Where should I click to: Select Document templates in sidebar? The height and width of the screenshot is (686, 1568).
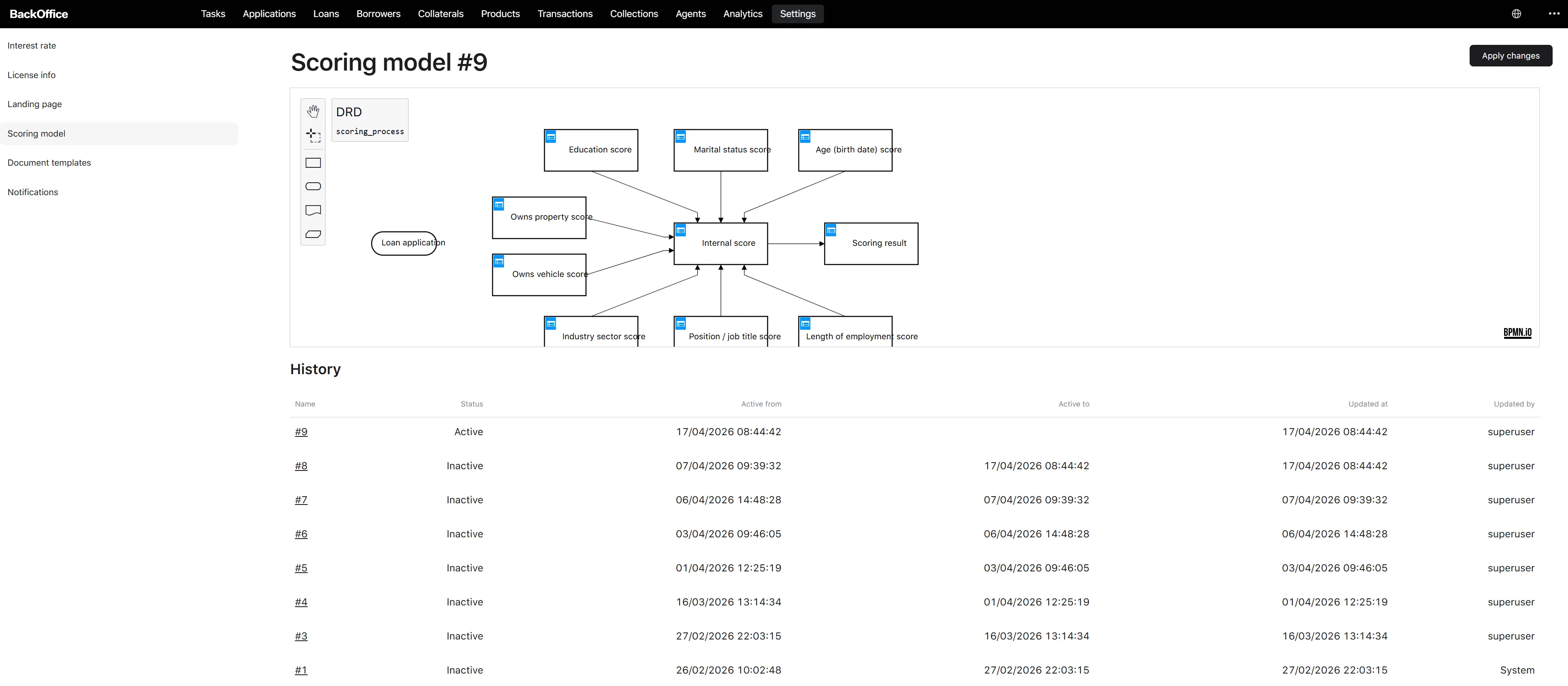click(x=49, y=162)
